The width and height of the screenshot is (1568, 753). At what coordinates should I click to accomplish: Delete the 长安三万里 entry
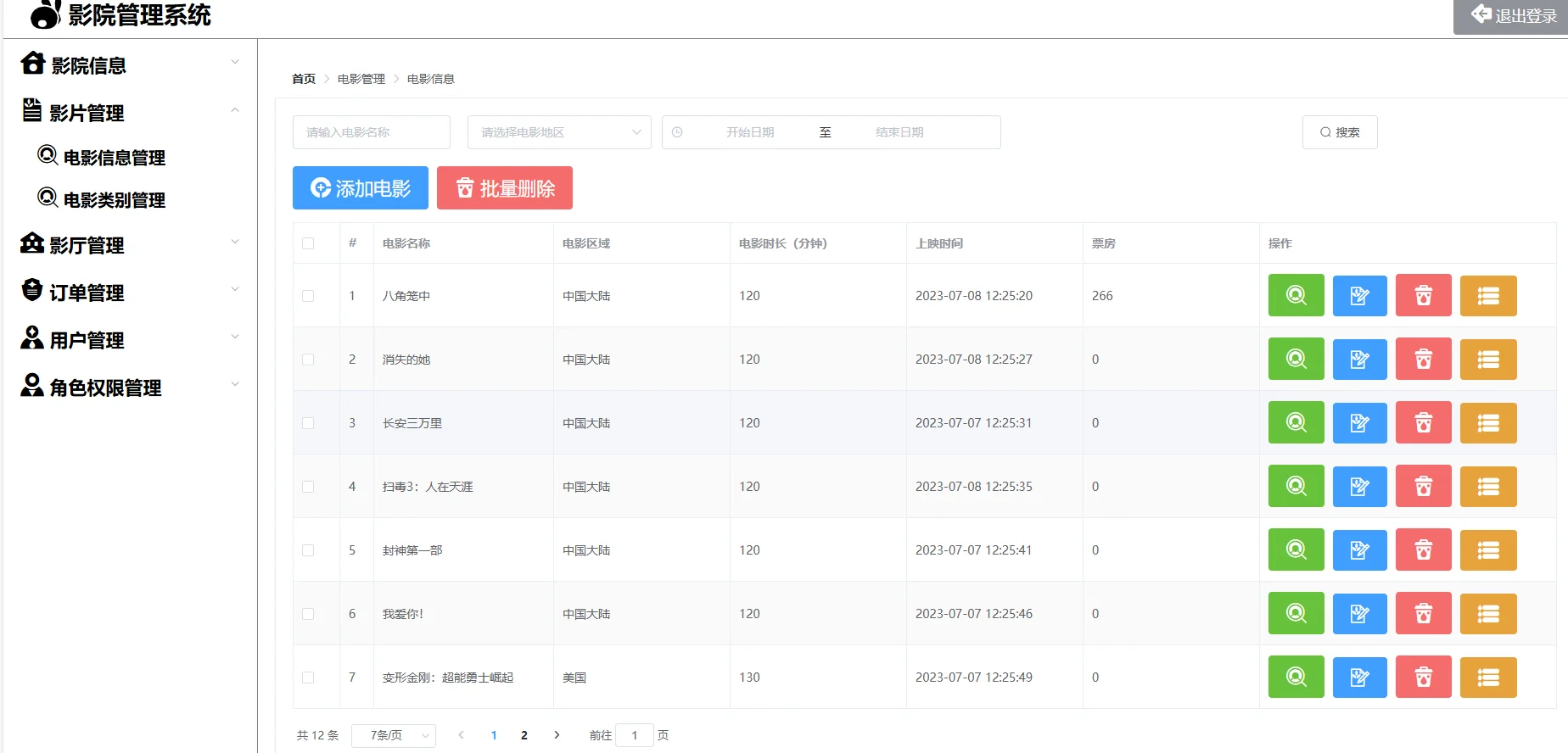point(1424,422)
